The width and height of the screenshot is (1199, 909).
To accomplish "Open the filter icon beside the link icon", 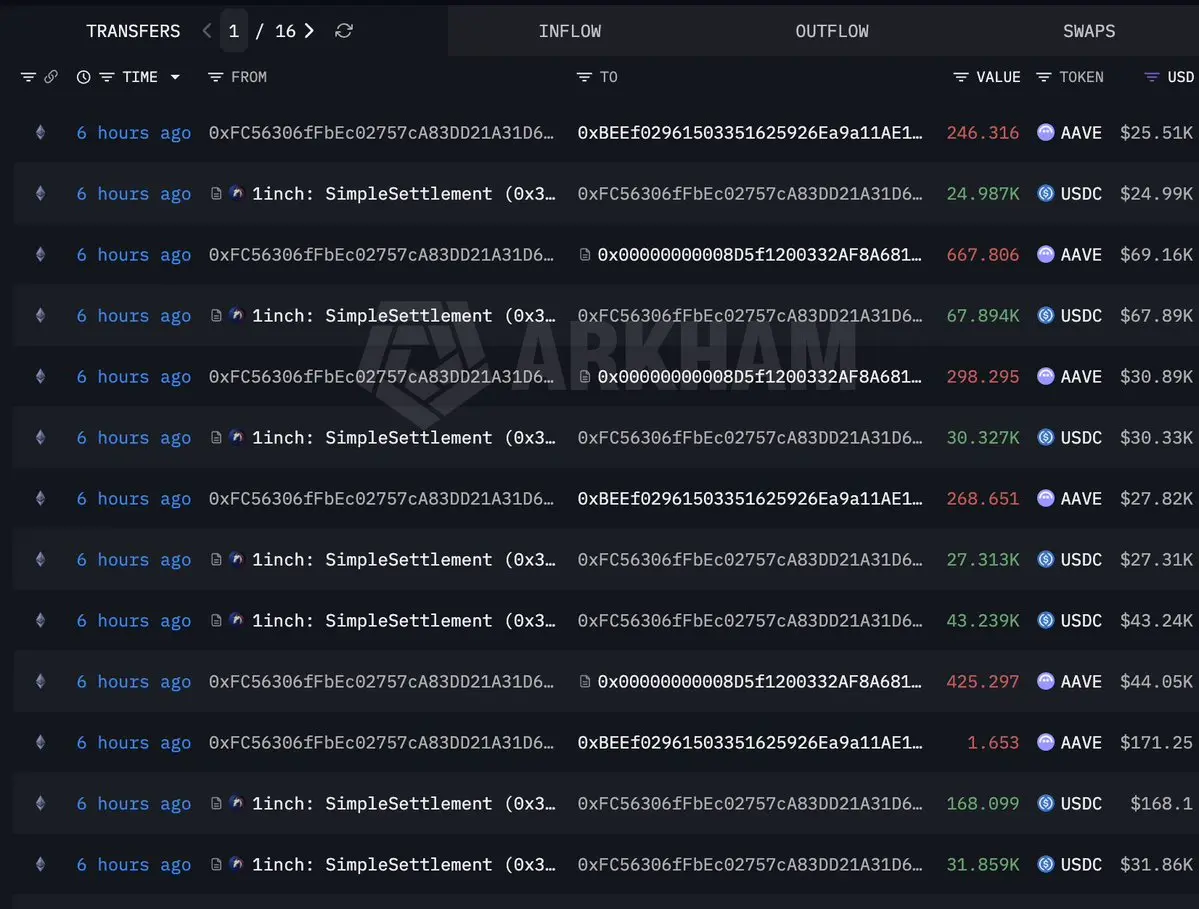I will [28, 77].
